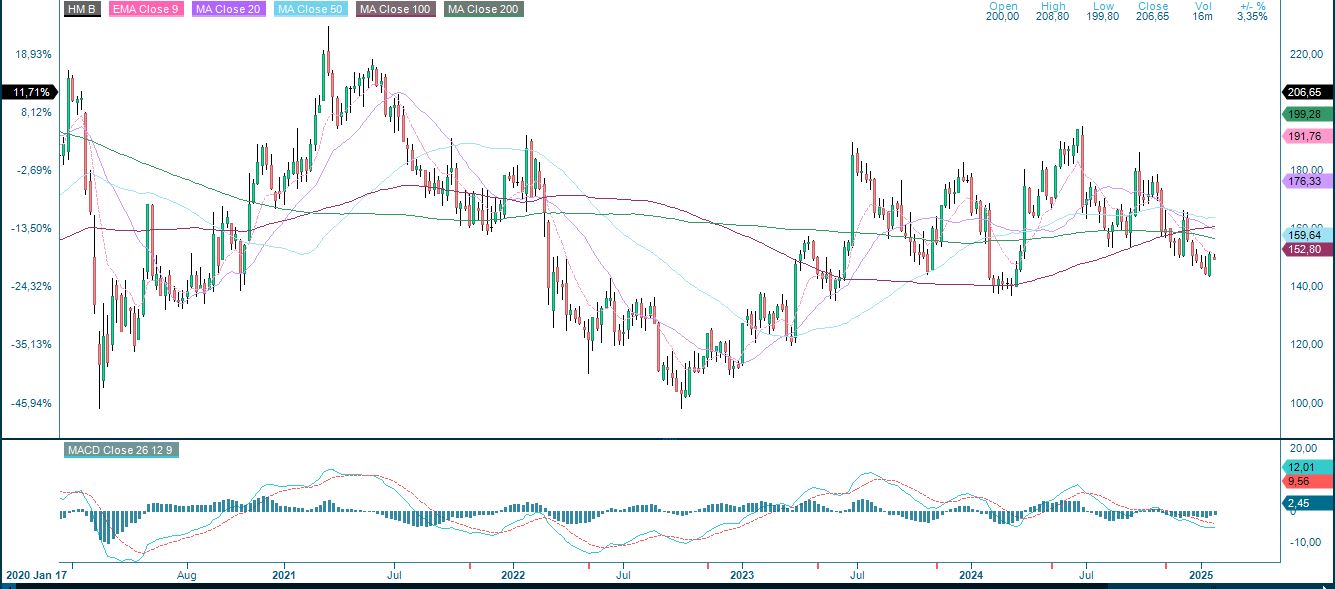Viewport: 1335px width, 589px height.
Task: Click the -24,32% percent axis label
Action: pyautogui.click(x=33, y=286)
